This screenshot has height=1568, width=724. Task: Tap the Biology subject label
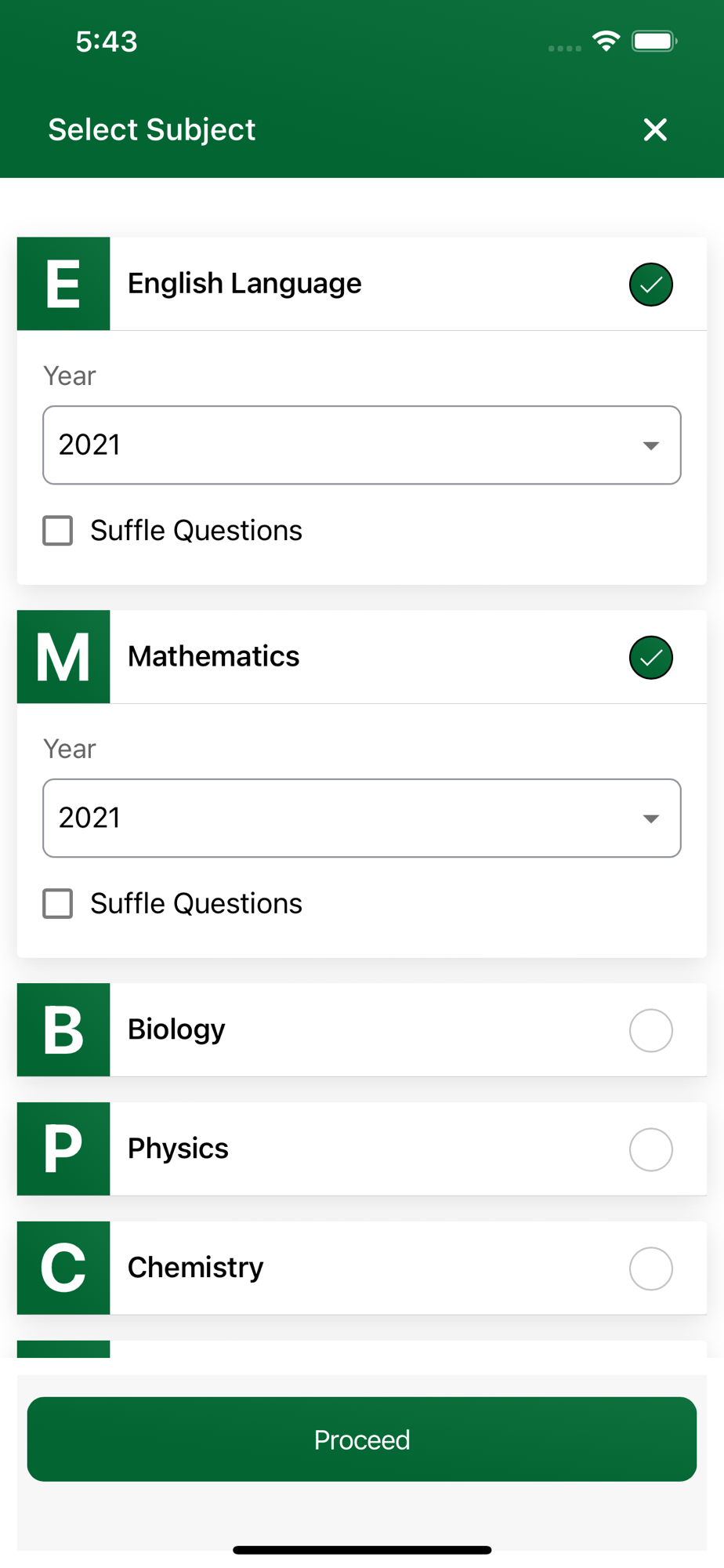(x=176, y=1029)
